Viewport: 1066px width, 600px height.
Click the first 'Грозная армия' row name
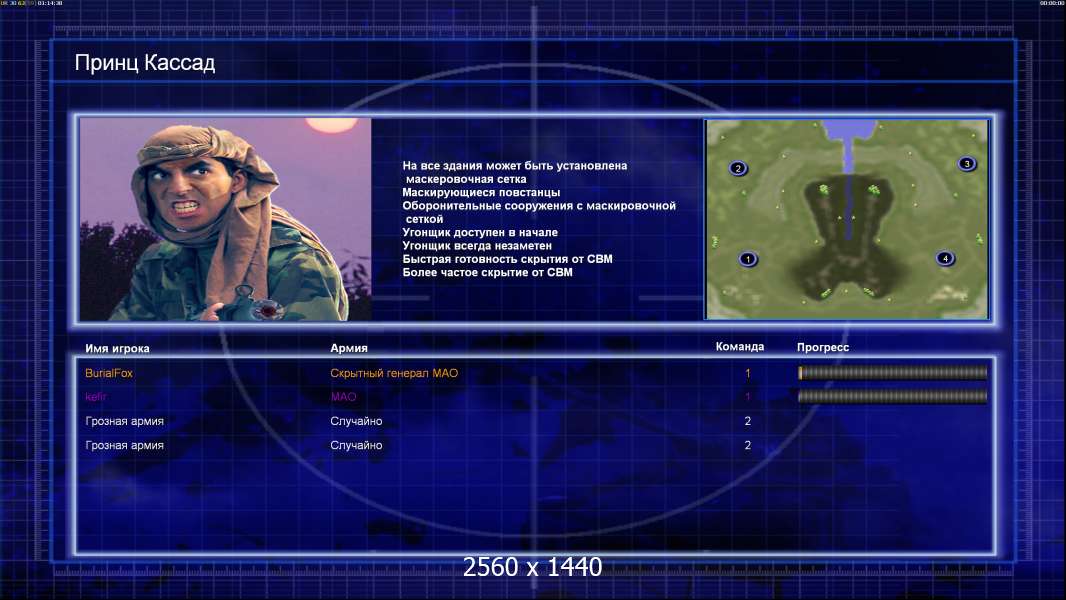(124, 421)
